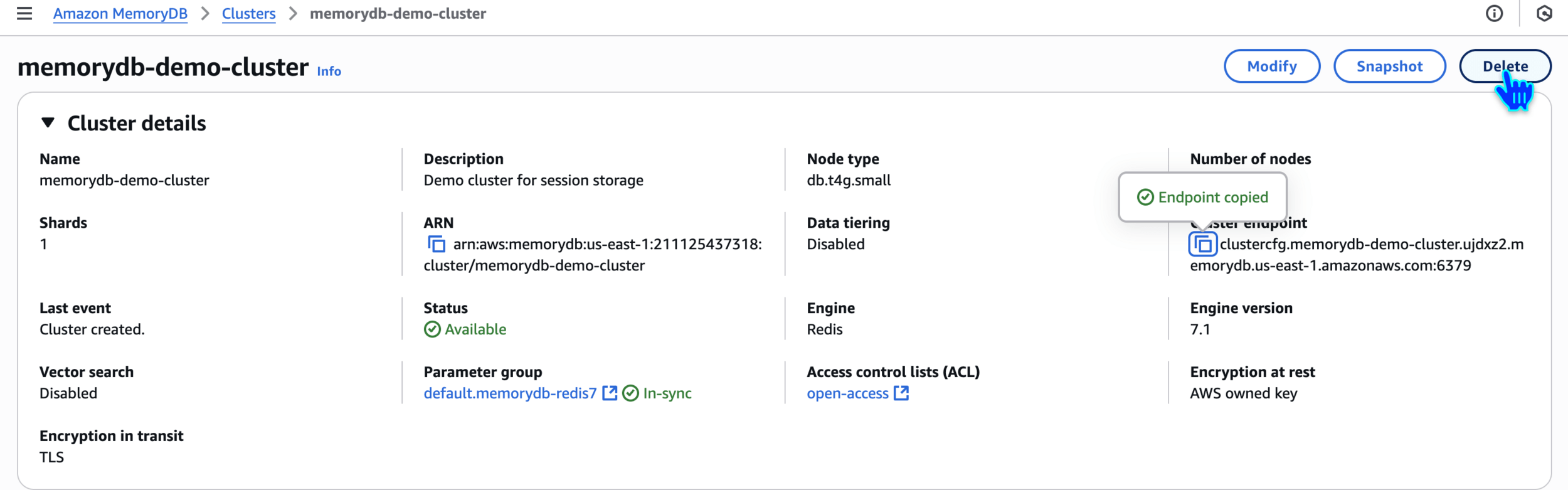Go to Amazon MemoryDB breadcrumb

120,14
